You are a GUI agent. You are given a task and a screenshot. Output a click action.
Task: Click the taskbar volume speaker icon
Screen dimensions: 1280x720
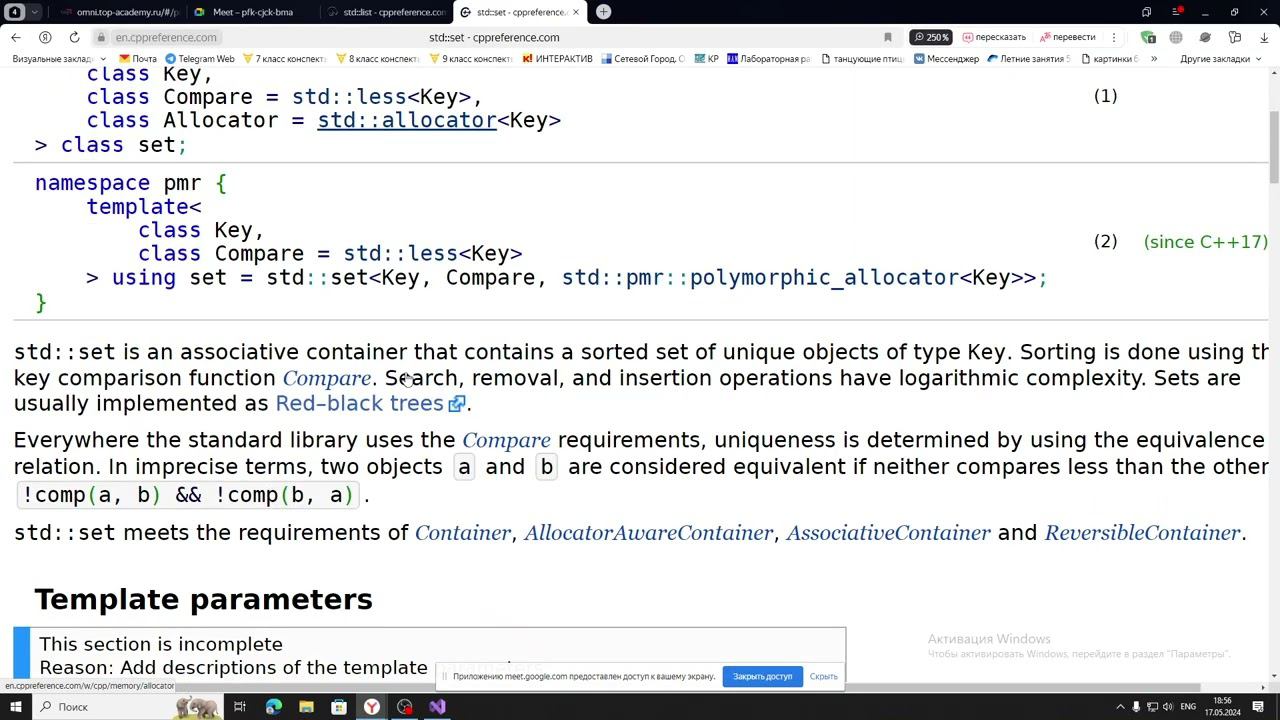pos(1167,707)
